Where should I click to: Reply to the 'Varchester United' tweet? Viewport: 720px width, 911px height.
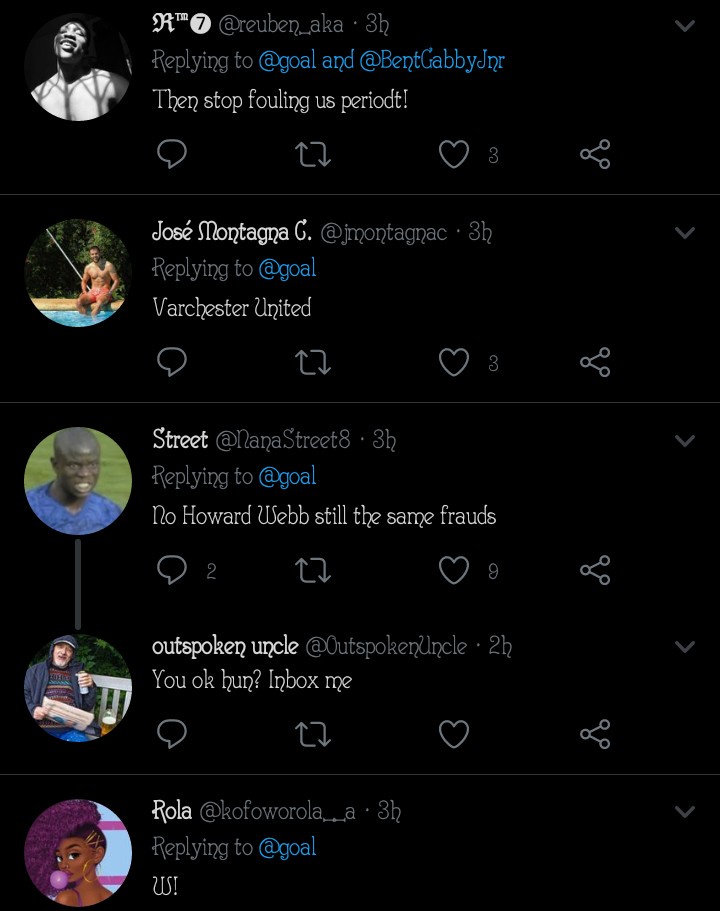[172, 362]
